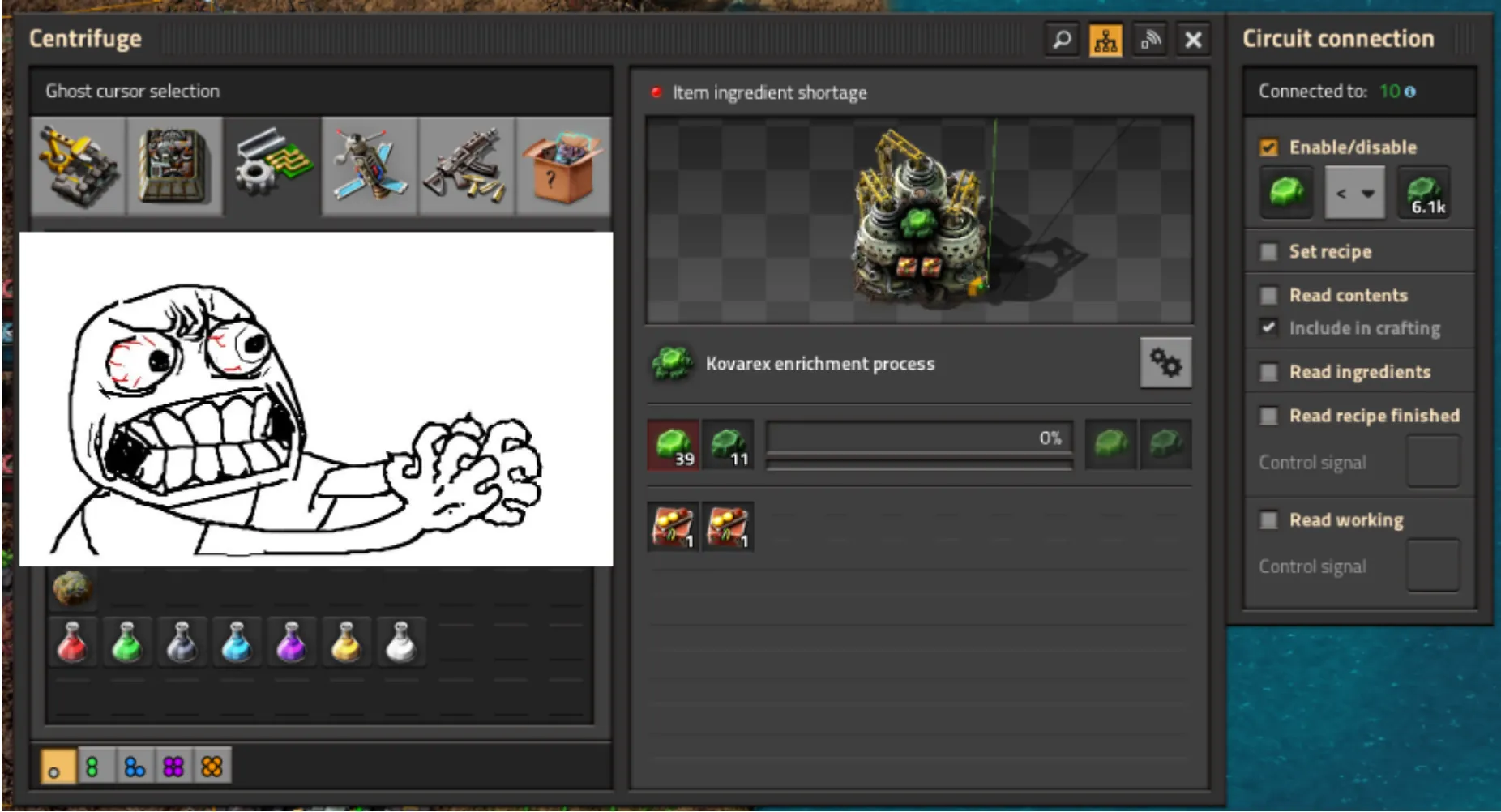Viewport: 1501px width, 812px height.
Task: Select rare blue quality filter
Action: pyautogui.click(x=134, y=767)
